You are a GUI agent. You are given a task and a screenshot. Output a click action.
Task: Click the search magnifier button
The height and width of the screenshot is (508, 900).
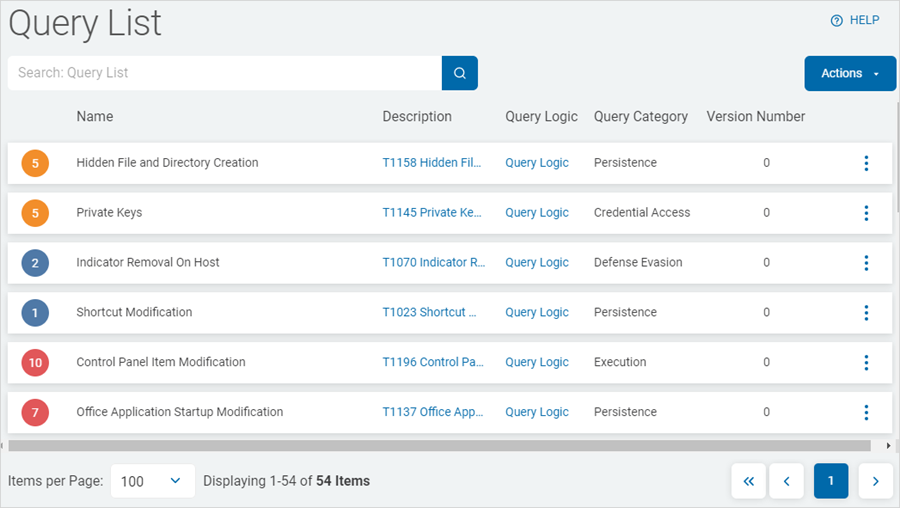pos(459,73)
